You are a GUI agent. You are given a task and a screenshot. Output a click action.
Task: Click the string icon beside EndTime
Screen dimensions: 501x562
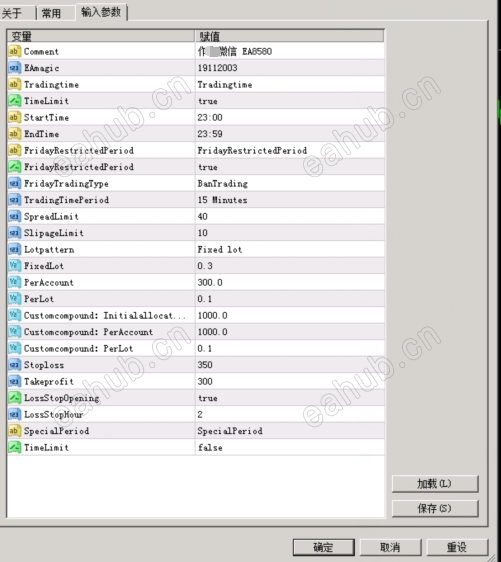tap(14, 134)
